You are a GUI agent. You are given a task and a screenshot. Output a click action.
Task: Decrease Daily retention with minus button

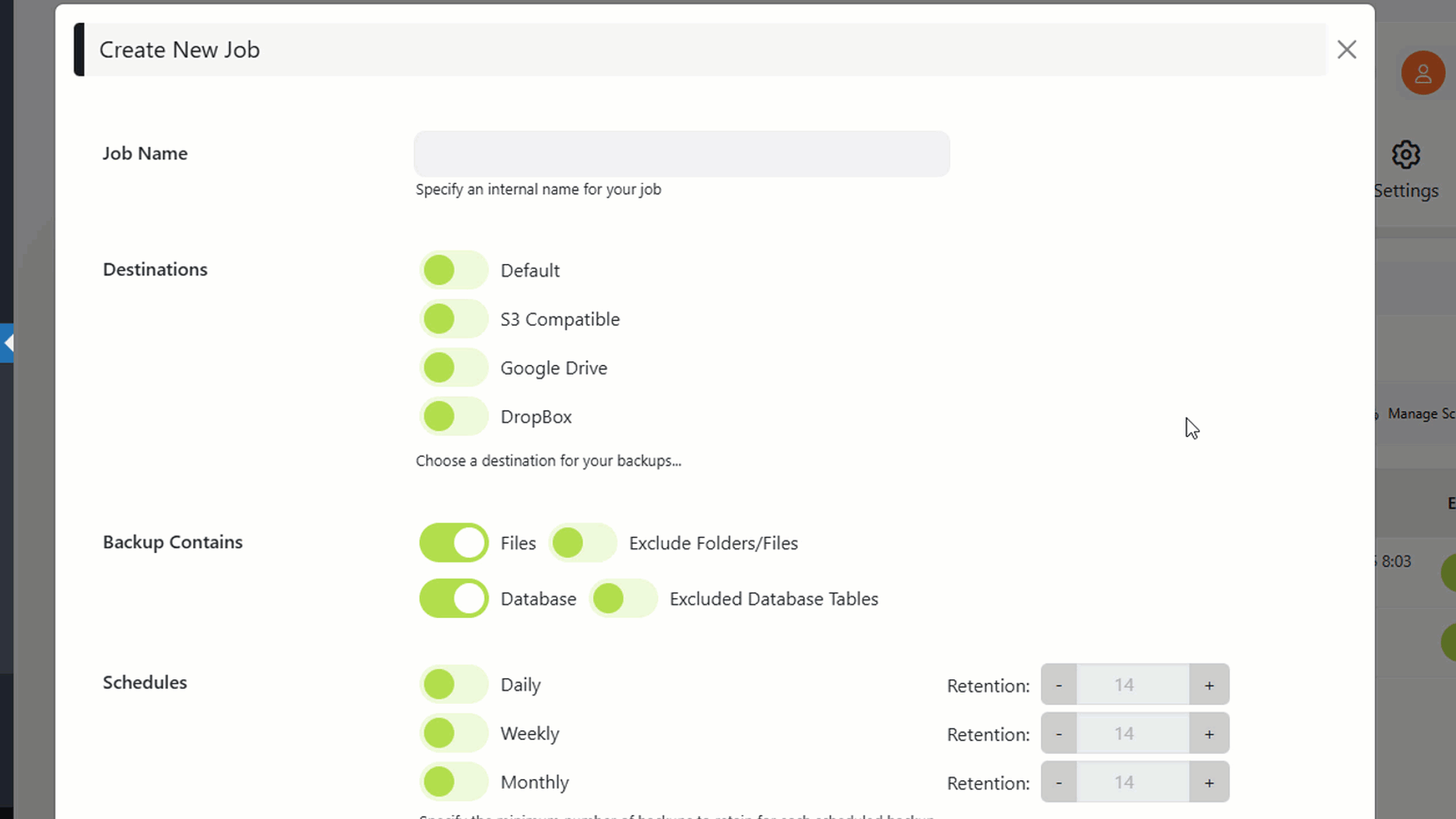1059,685
